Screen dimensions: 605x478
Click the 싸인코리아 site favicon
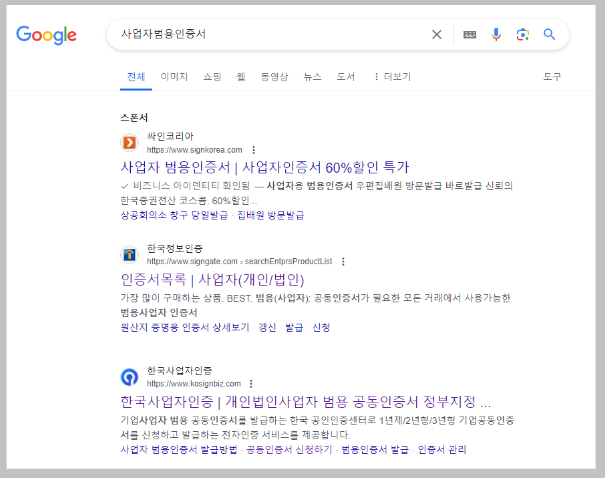130,143
